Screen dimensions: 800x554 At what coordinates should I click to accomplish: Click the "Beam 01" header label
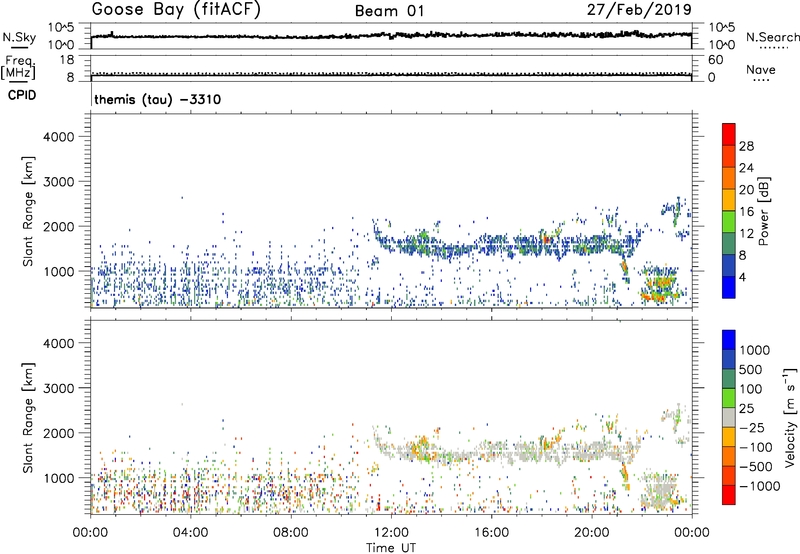389,11
